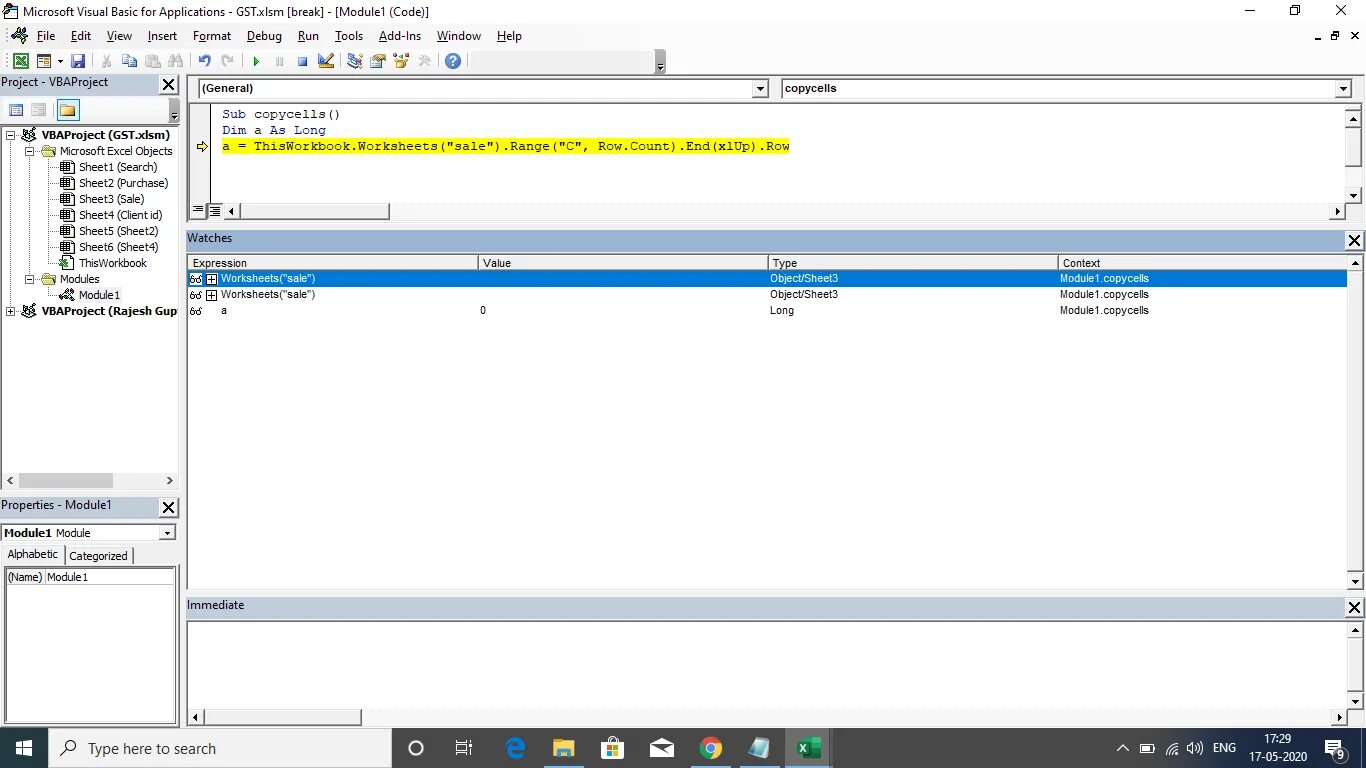Click the (Name) property value Module1
1366x768 pixels.
(x=109, y=577)
